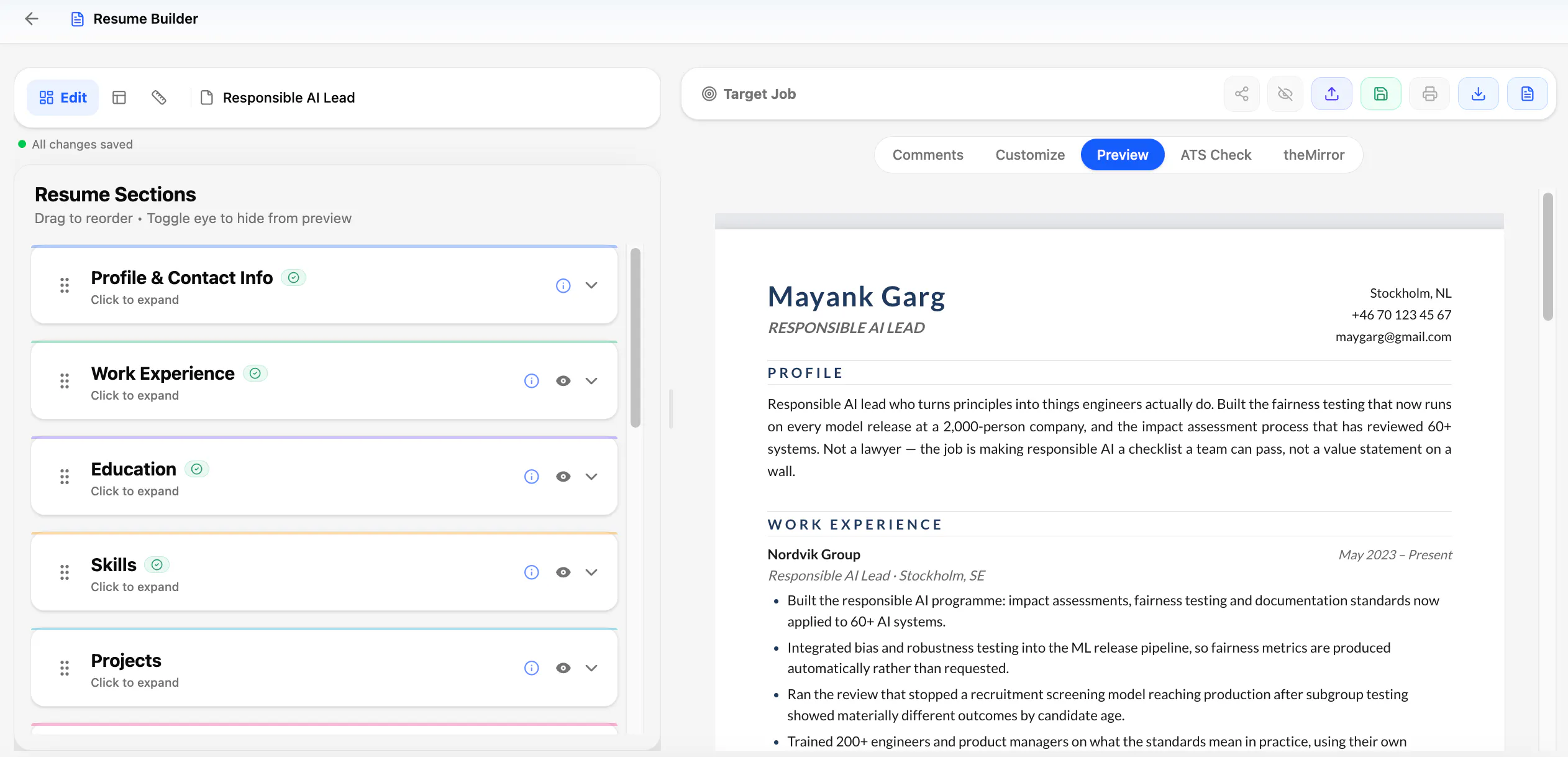Switch to the Customize tab
This screenshot has height=757, width=1568.
click(1030, 155)
